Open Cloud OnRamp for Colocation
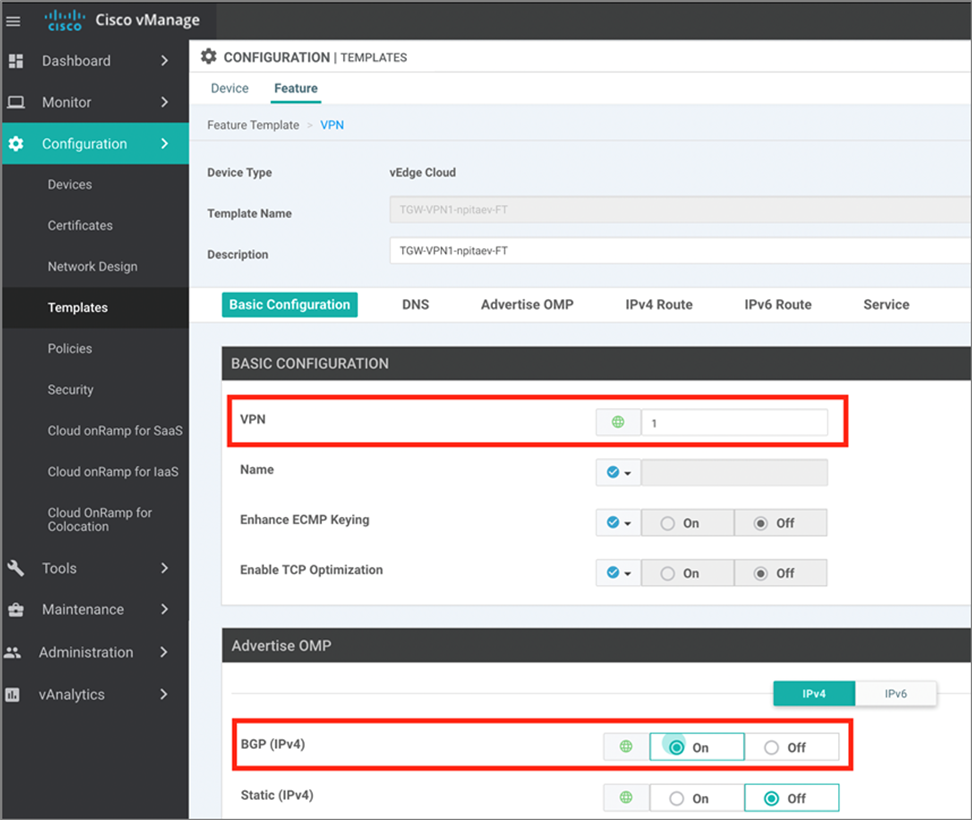This screenshot has width=972, height=820. point(99,519)
